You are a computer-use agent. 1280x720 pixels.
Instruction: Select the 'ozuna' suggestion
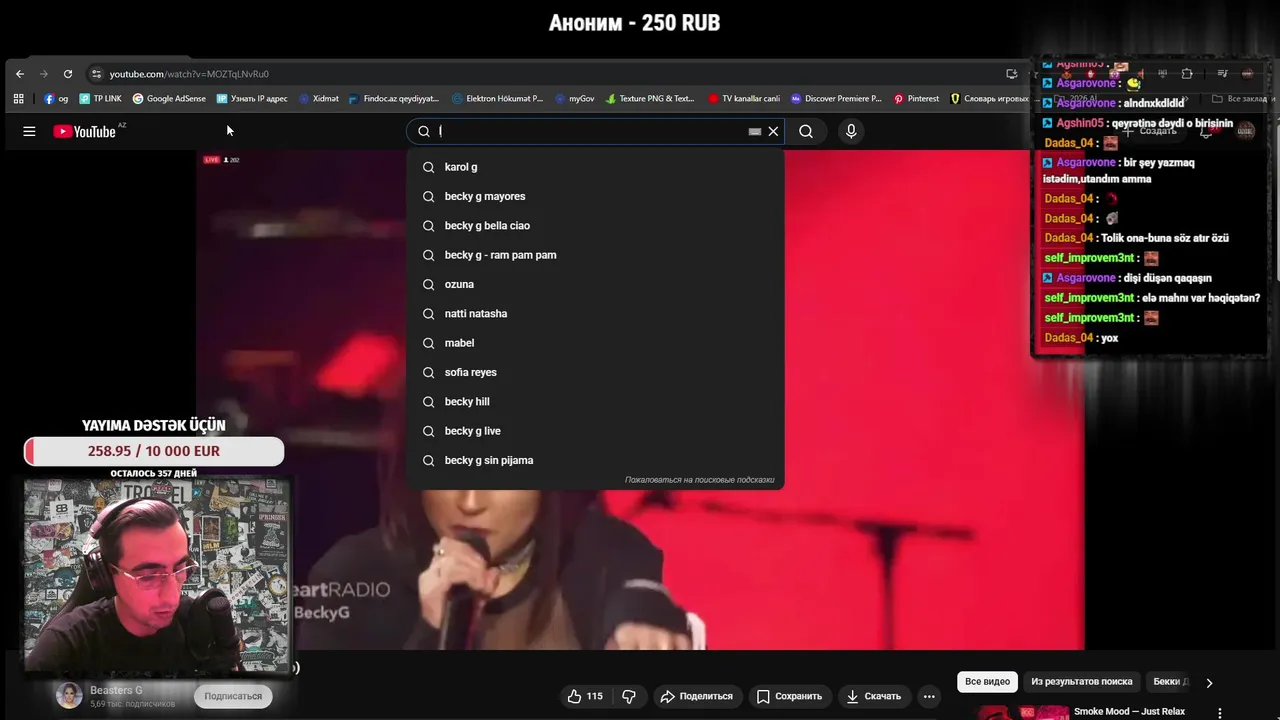[596, 284]
